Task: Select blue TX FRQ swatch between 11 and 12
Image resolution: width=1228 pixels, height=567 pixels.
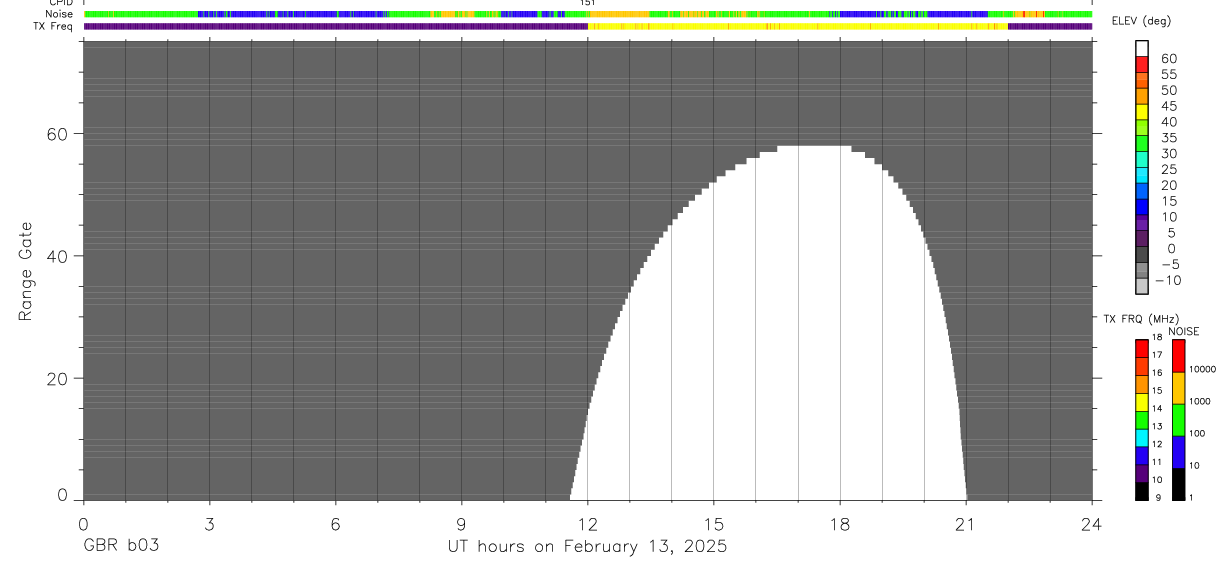Action: click(x=1141, y=456)
